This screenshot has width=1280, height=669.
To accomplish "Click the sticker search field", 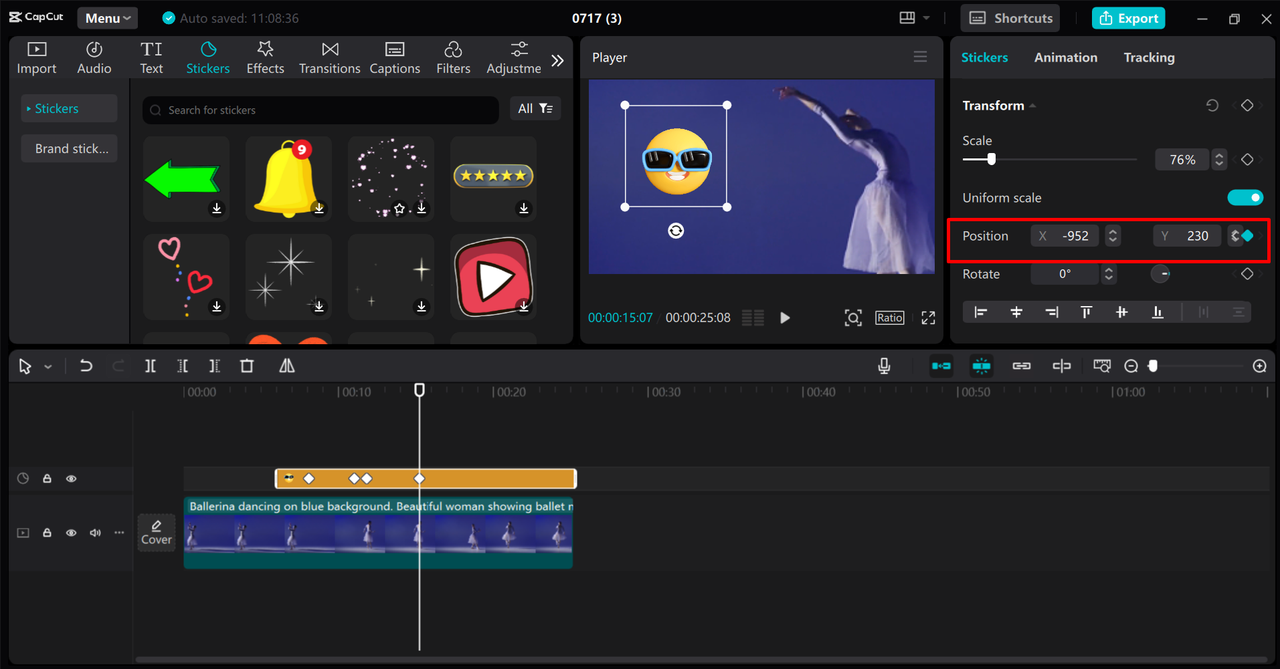I will click(x=320, y=110).
